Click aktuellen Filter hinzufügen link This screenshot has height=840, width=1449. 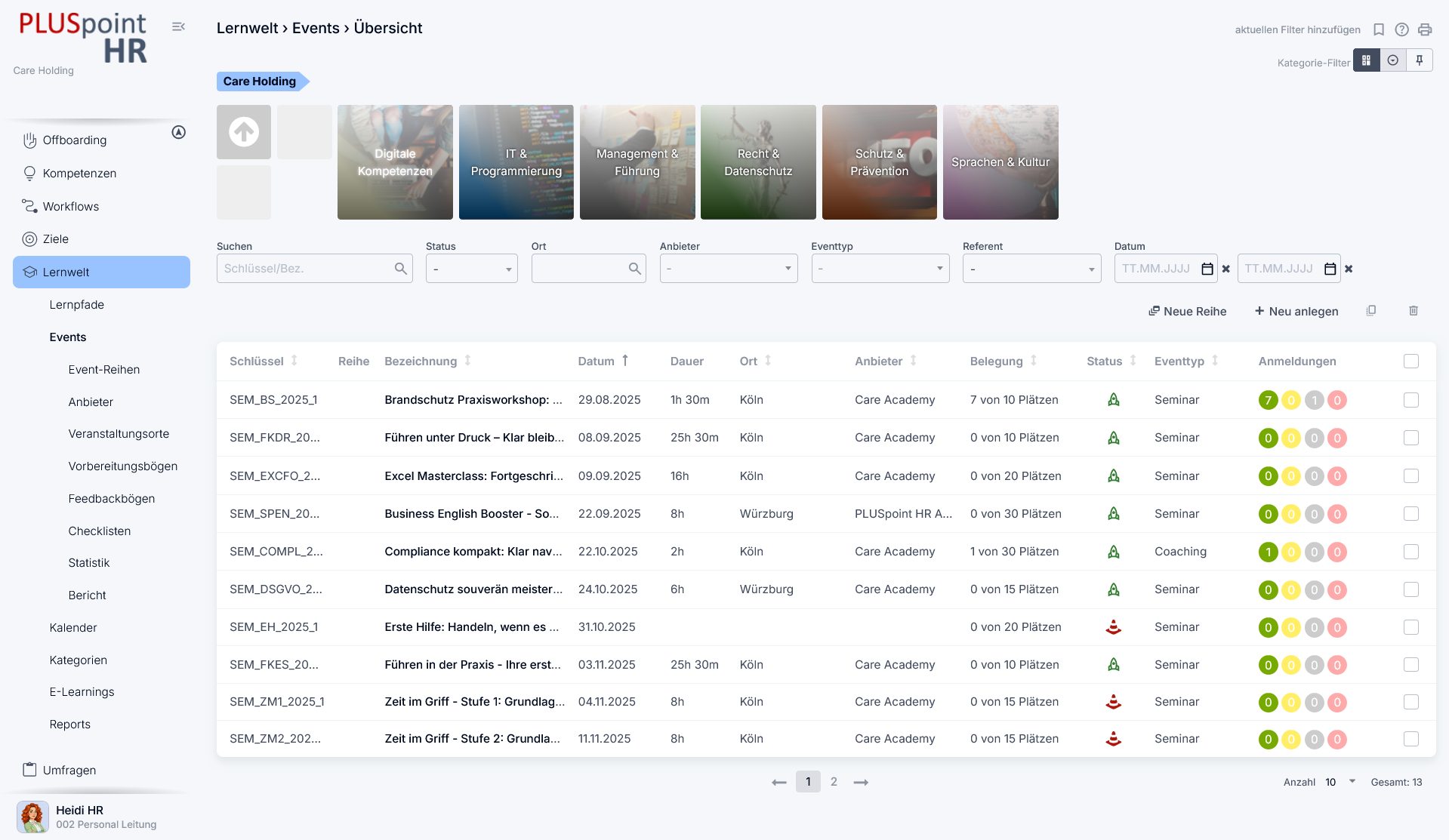coord(1297,30)
